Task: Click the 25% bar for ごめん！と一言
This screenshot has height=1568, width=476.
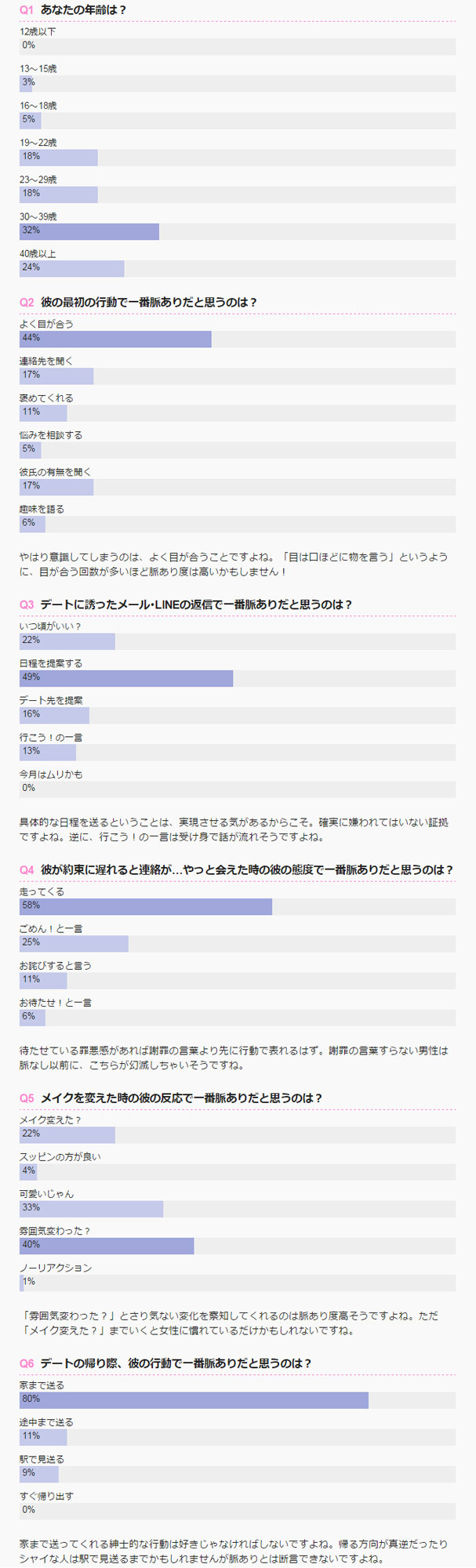Action: pyautogui.click(x=74, y=943)
